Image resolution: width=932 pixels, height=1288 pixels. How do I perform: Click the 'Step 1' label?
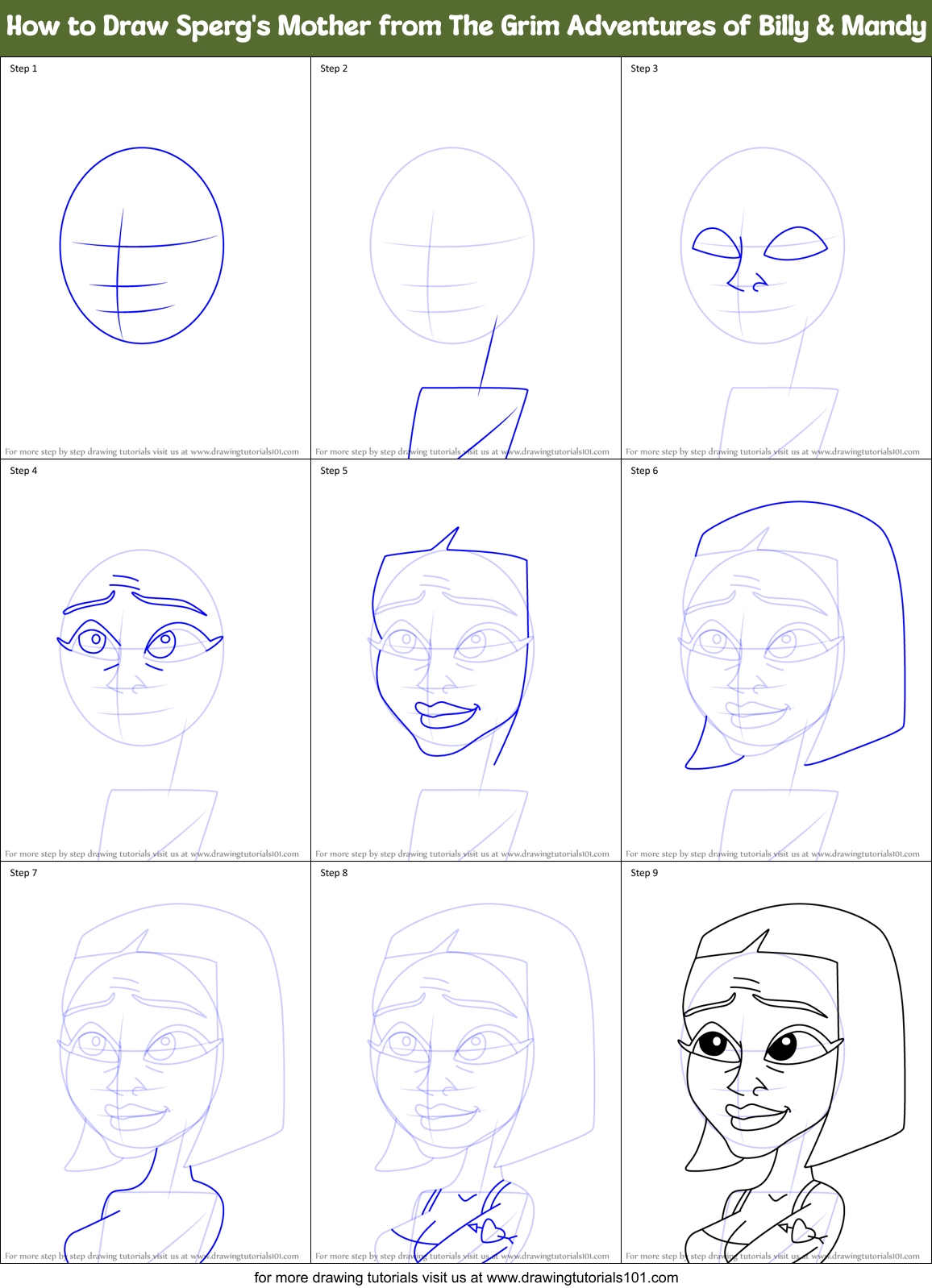tap(23, 69)
